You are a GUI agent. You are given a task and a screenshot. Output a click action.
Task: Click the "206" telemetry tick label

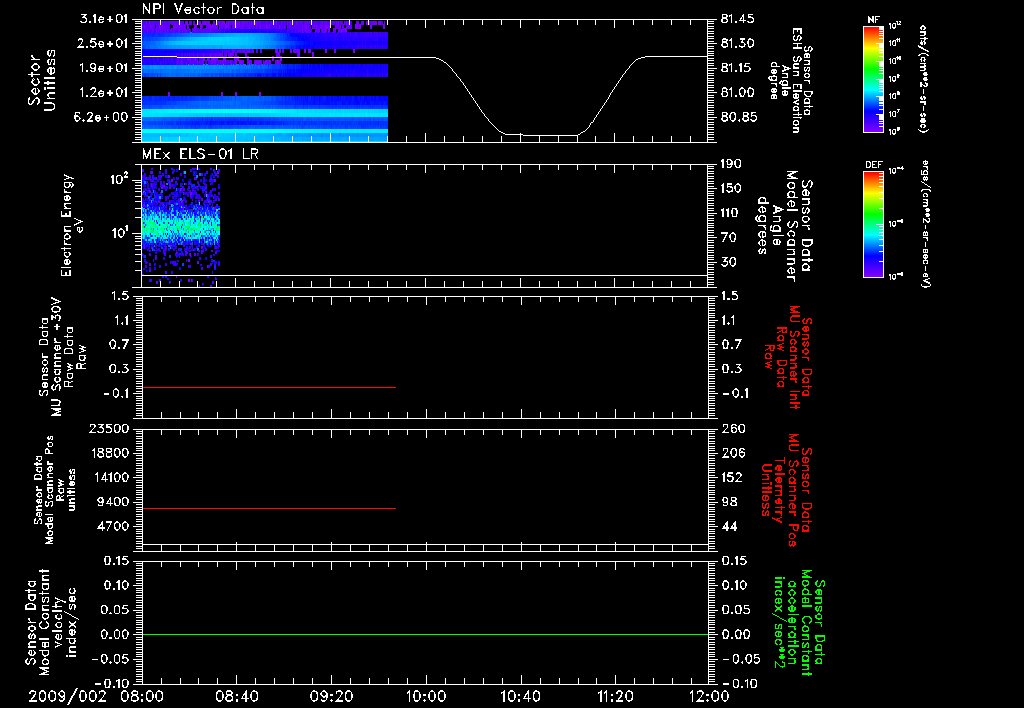[x=733, y=453]
